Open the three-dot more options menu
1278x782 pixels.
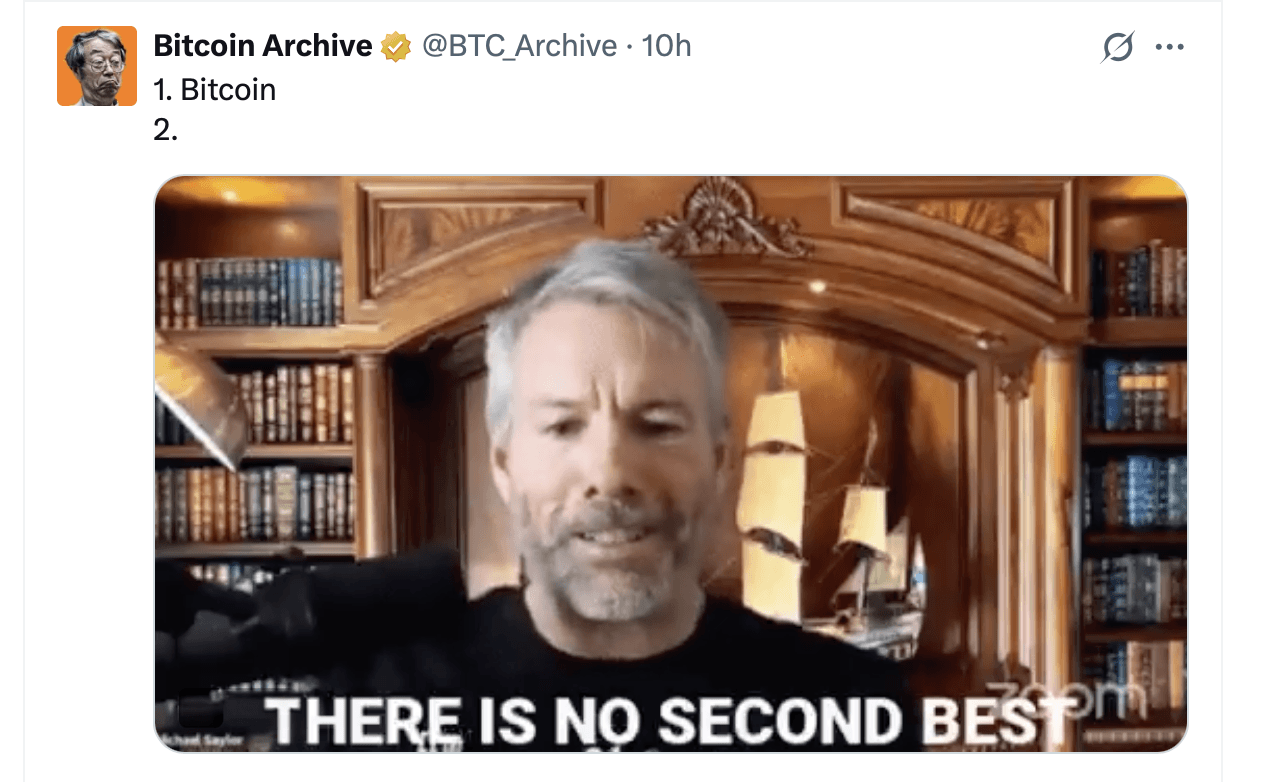pyautogui.click(x=1169, y=47)
